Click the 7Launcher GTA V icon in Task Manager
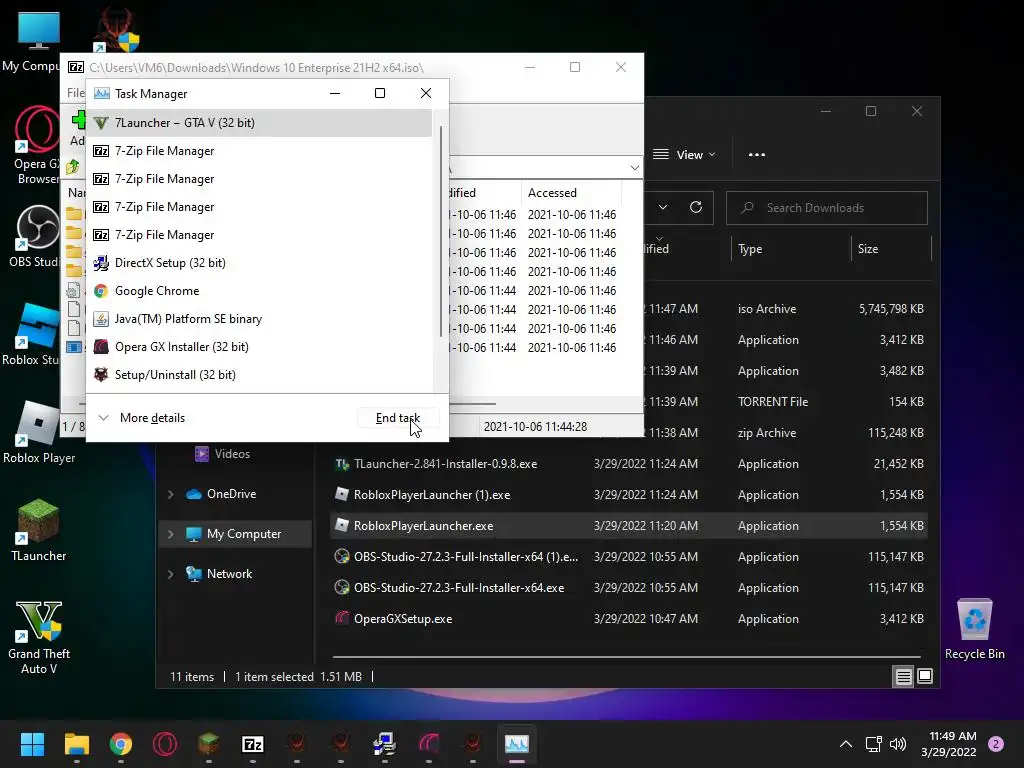 click(x=101, y=123)
